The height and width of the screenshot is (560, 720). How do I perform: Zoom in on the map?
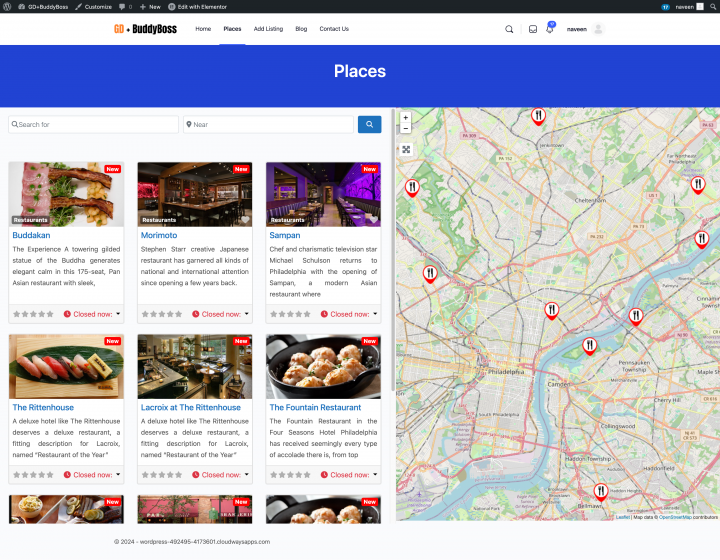[405, 117]
